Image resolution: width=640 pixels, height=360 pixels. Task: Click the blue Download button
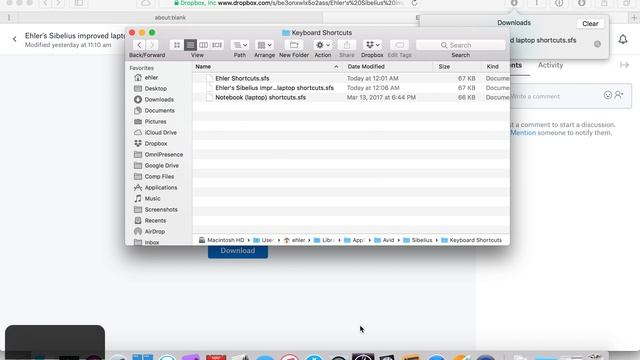point(238,251)
